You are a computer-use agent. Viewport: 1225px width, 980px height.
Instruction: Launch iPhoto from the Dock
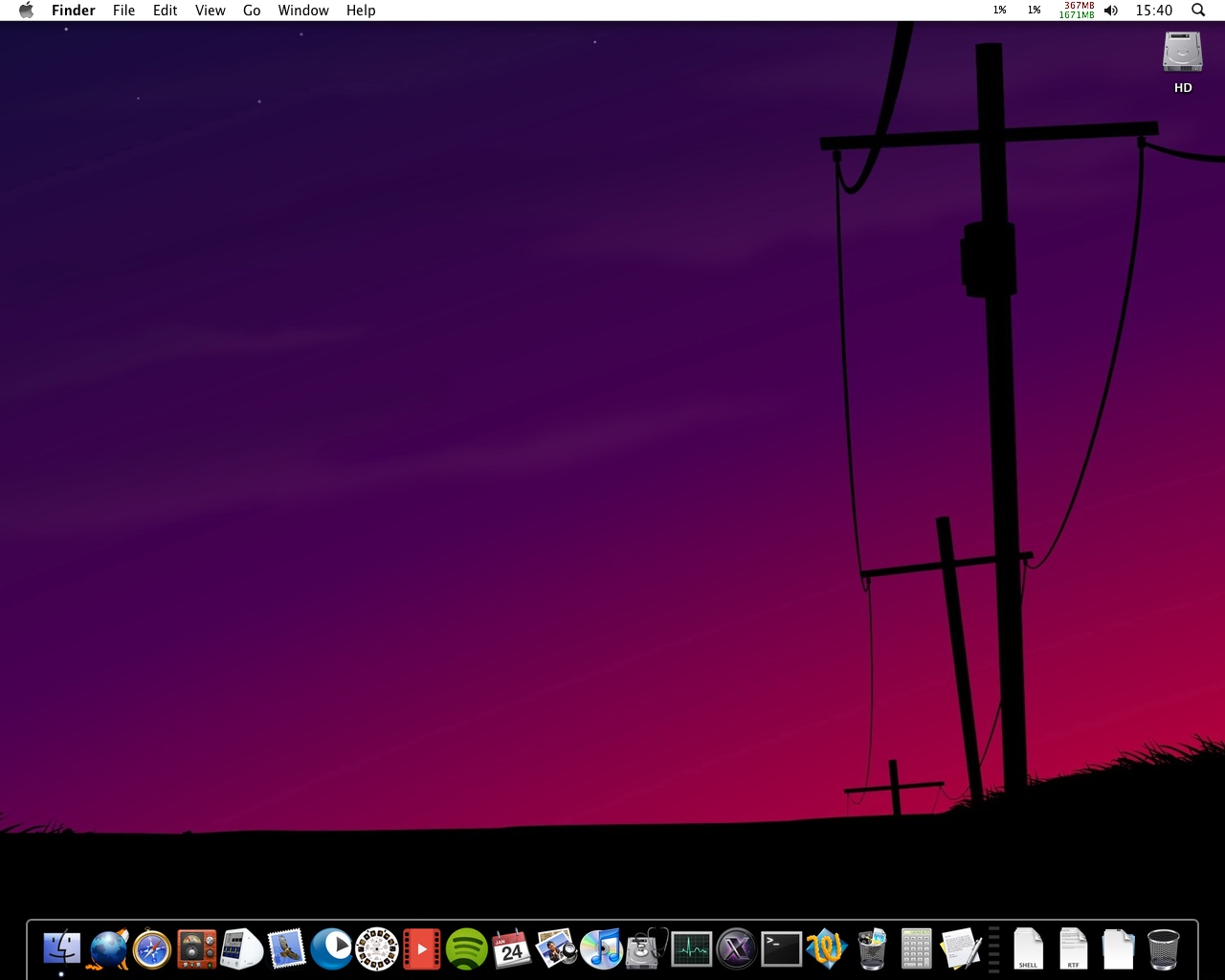point(556,949)
